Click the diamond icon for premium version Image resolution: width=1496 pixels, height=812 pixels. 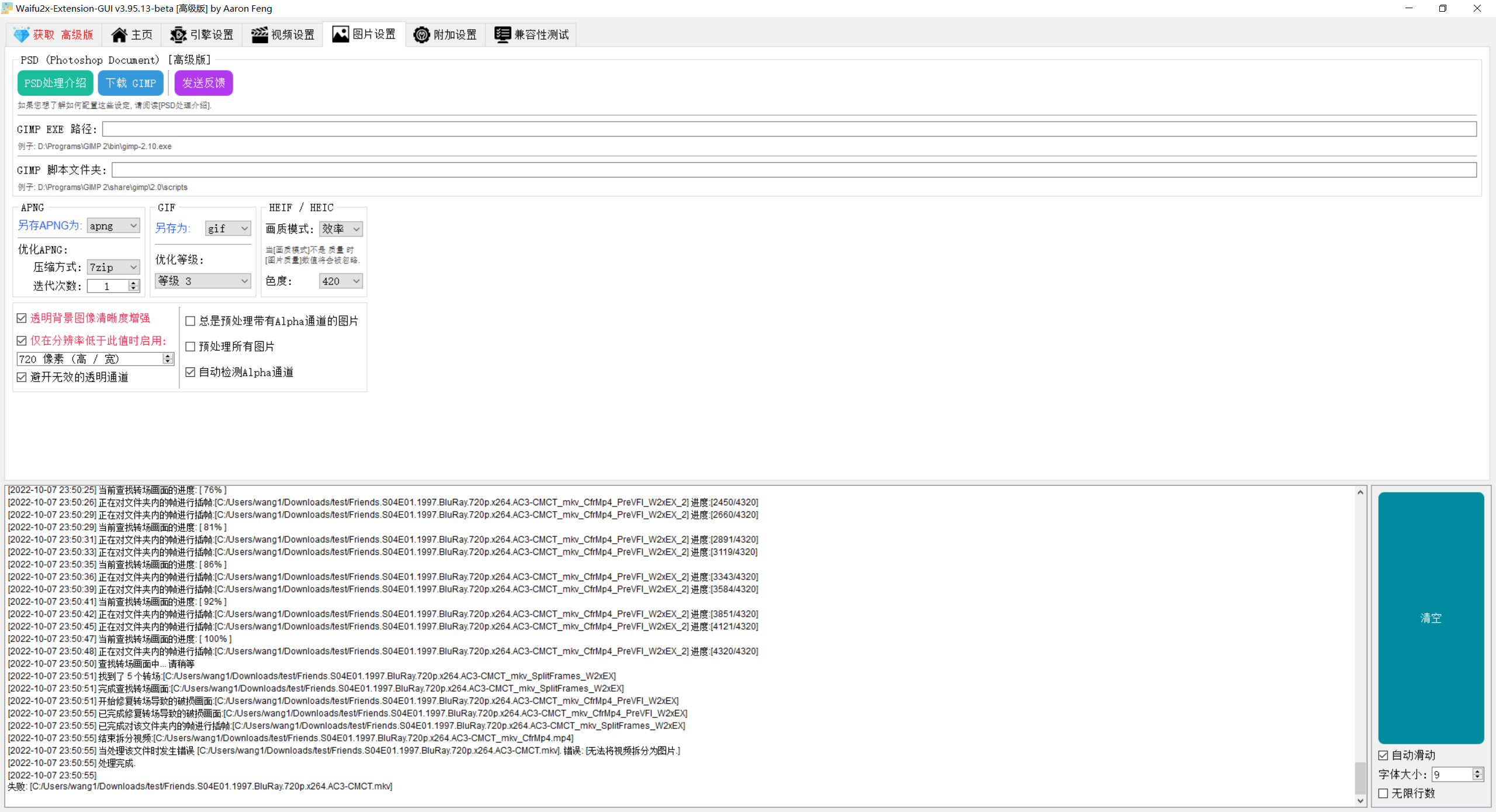pos(21,35)
